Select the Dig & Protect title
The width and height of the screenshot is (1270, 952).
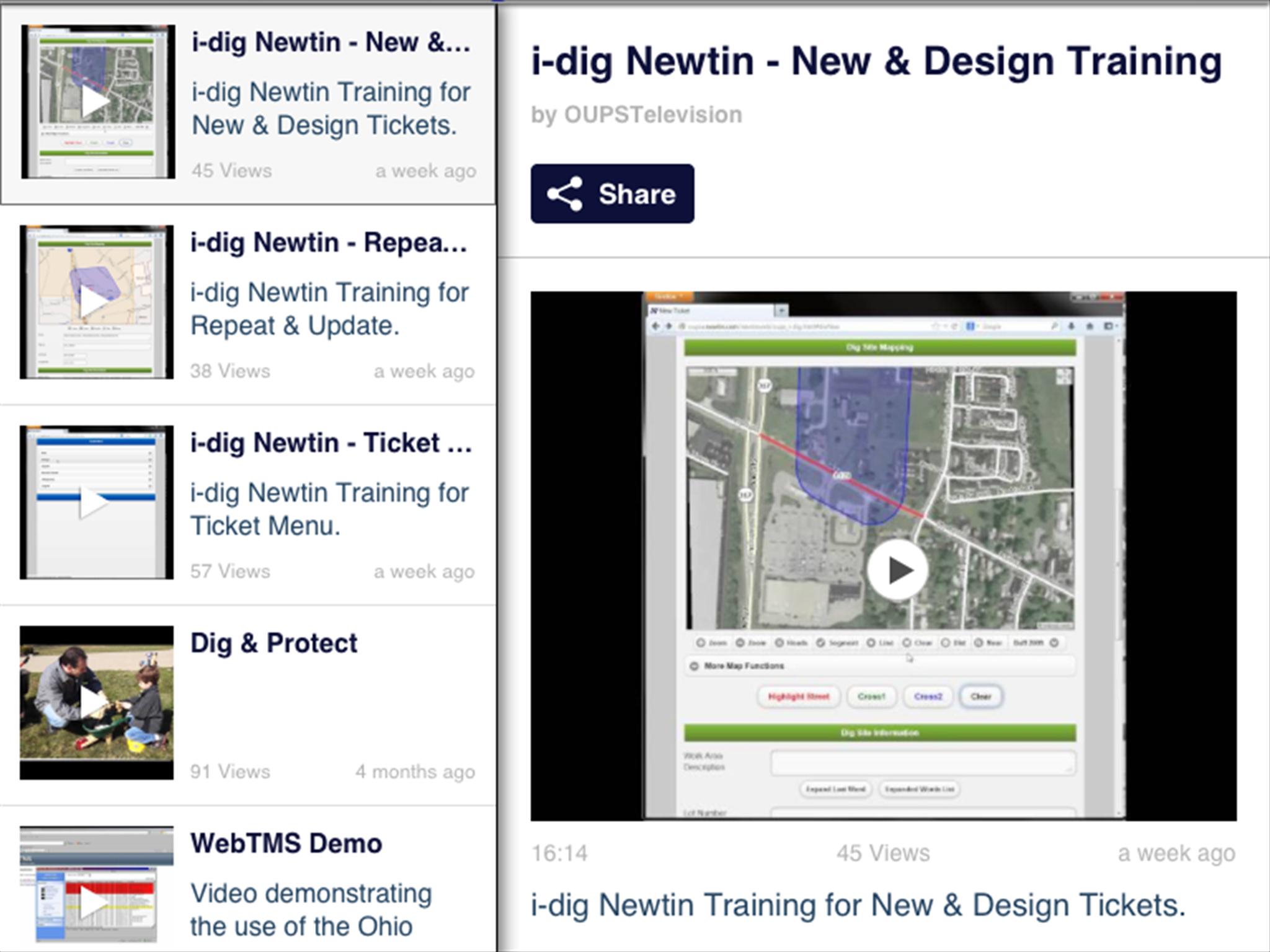click(273, 643)
